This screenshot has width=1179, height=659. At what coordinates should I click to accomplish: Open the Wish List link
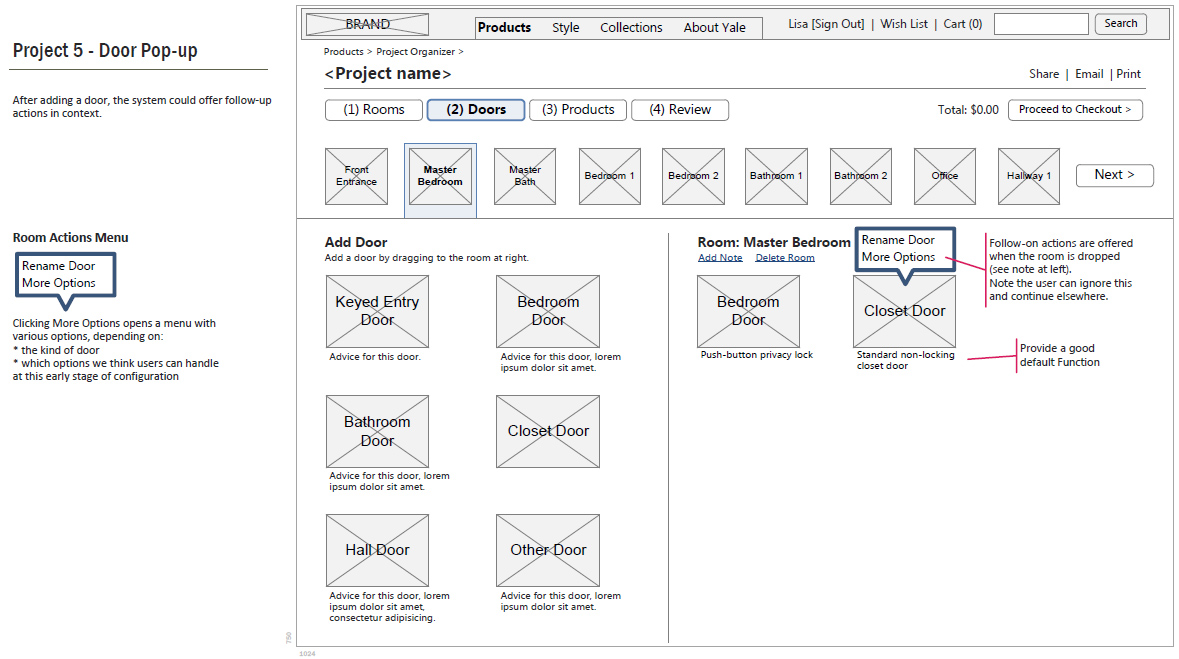[904, 24]
